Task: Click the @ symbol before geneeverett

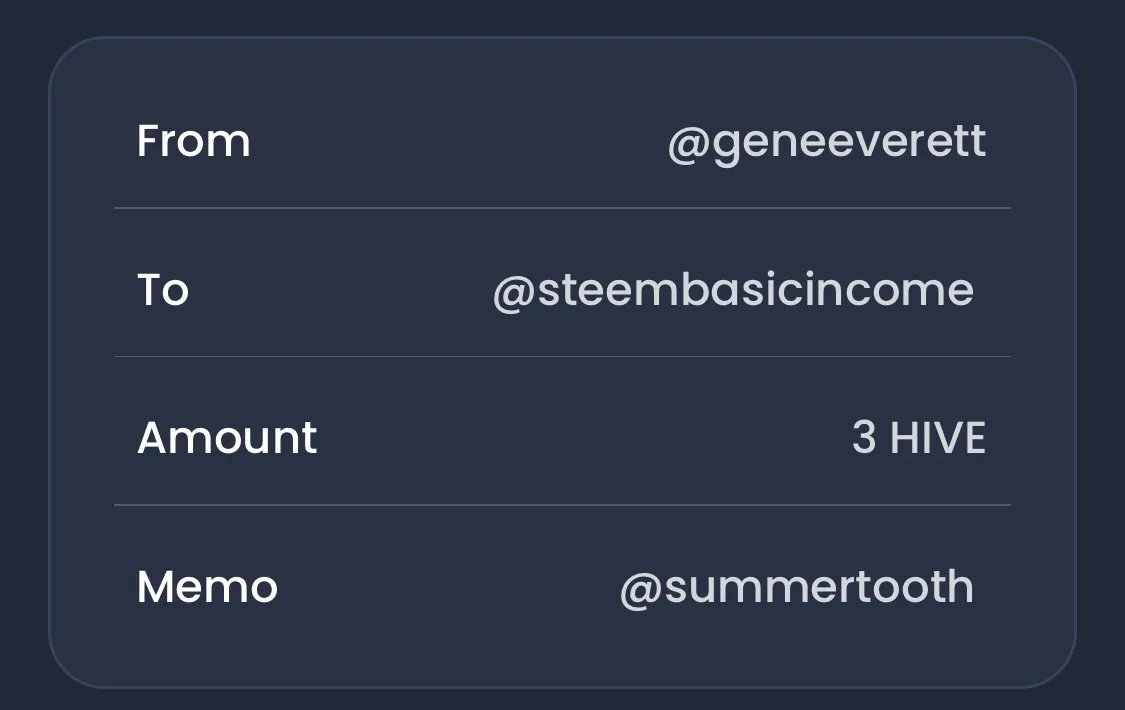Action: [689, 146]
